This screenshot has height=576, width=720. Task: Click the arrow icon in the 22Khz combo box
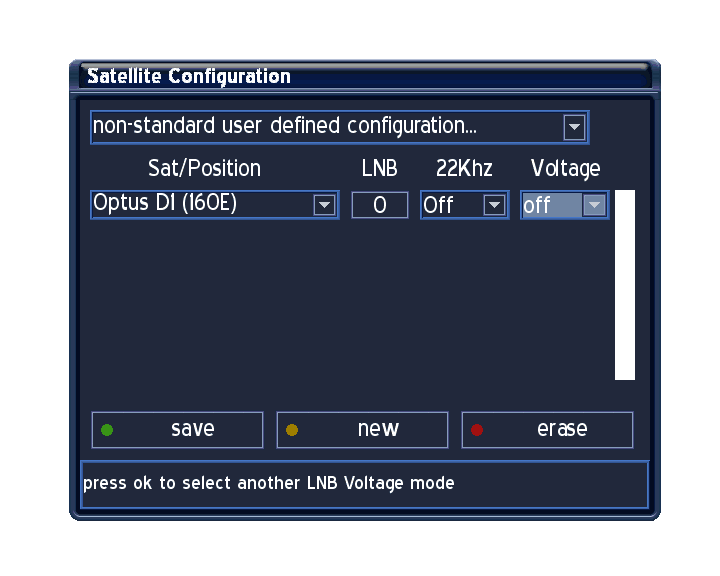pyautogui.click(x=494, y=205)
